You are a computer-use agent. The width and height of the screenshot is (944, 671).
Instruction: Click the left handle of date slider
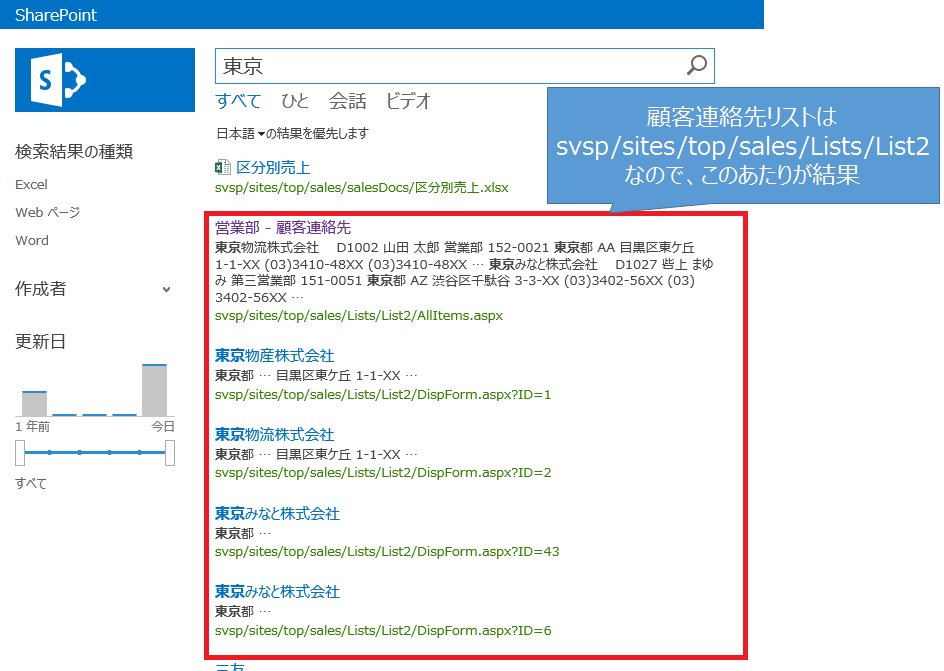pyautogui.click(x=20, y=453)
